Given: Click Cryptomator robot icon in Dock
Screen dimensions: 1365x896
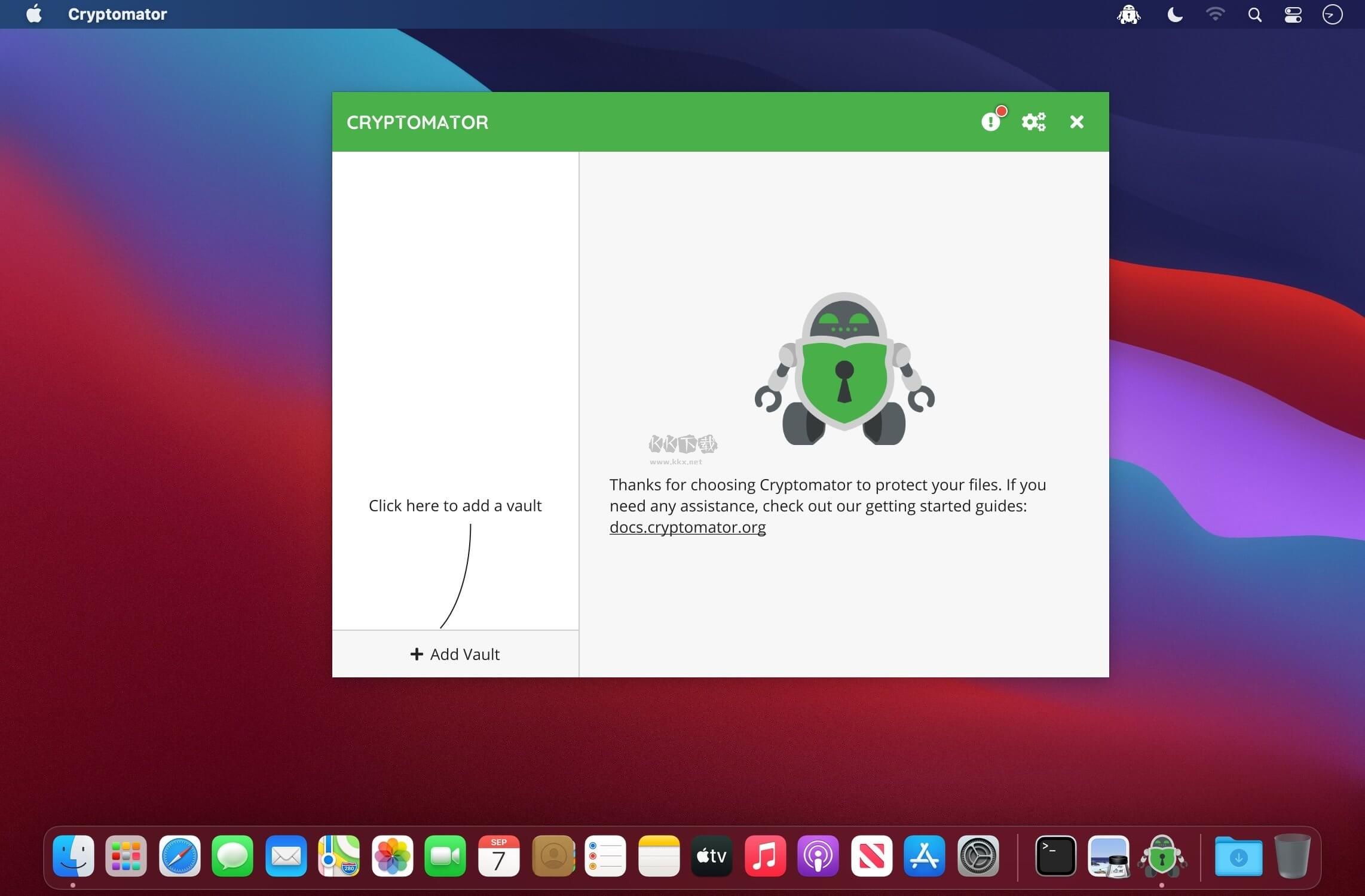Looking at the screenshot, I should coord(1162,856).
